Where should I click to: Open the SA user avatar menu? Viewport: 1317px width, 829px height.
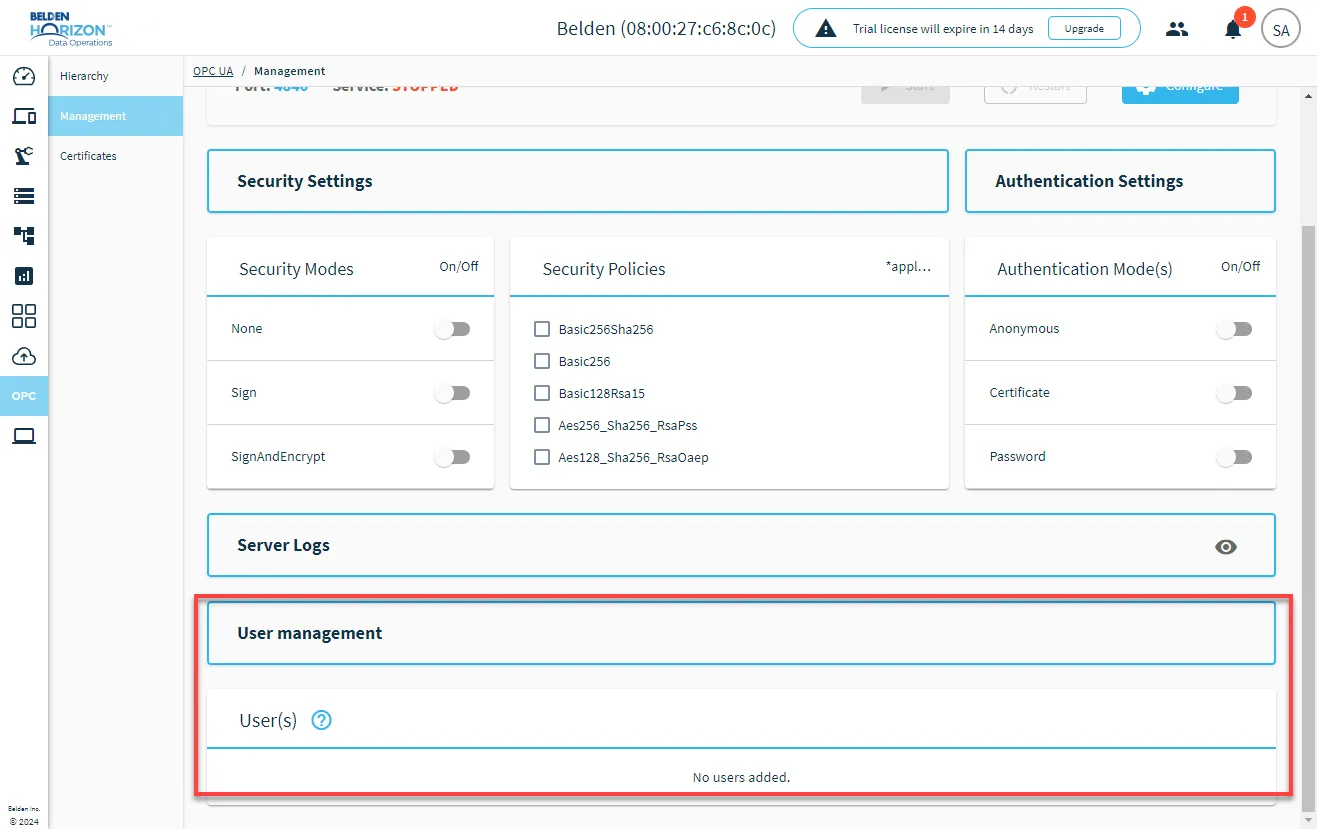[x=1281, y=30]
